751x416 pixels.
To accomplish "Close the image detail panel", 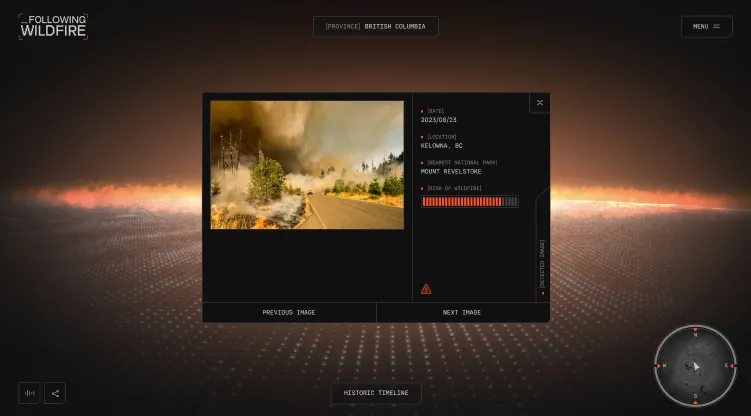I will [x=540, y=102].
